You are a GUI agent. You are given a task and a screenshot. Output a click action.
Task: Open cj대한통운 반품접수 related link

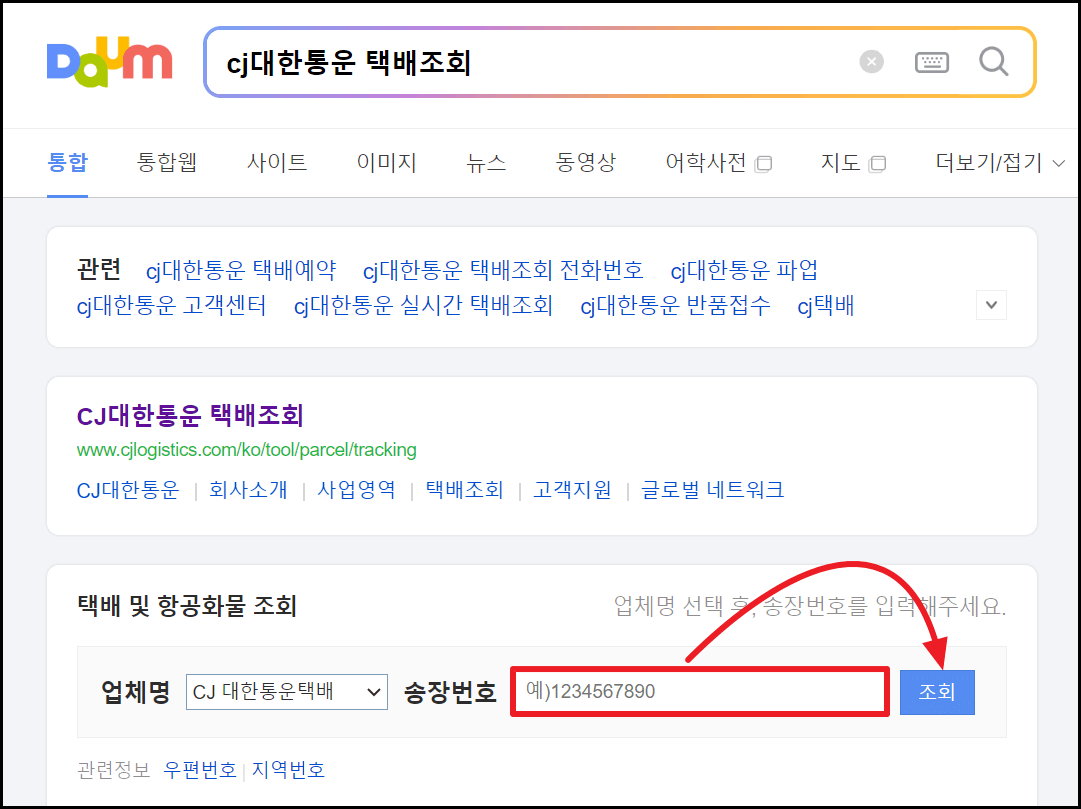point(676,306)
